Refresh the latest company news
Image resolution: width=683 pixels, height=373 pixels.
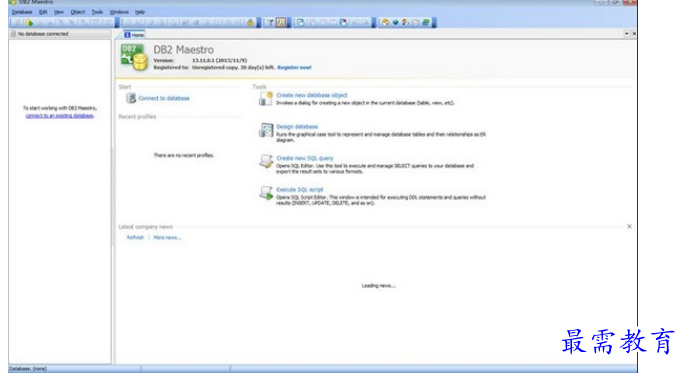click(135, 237)
